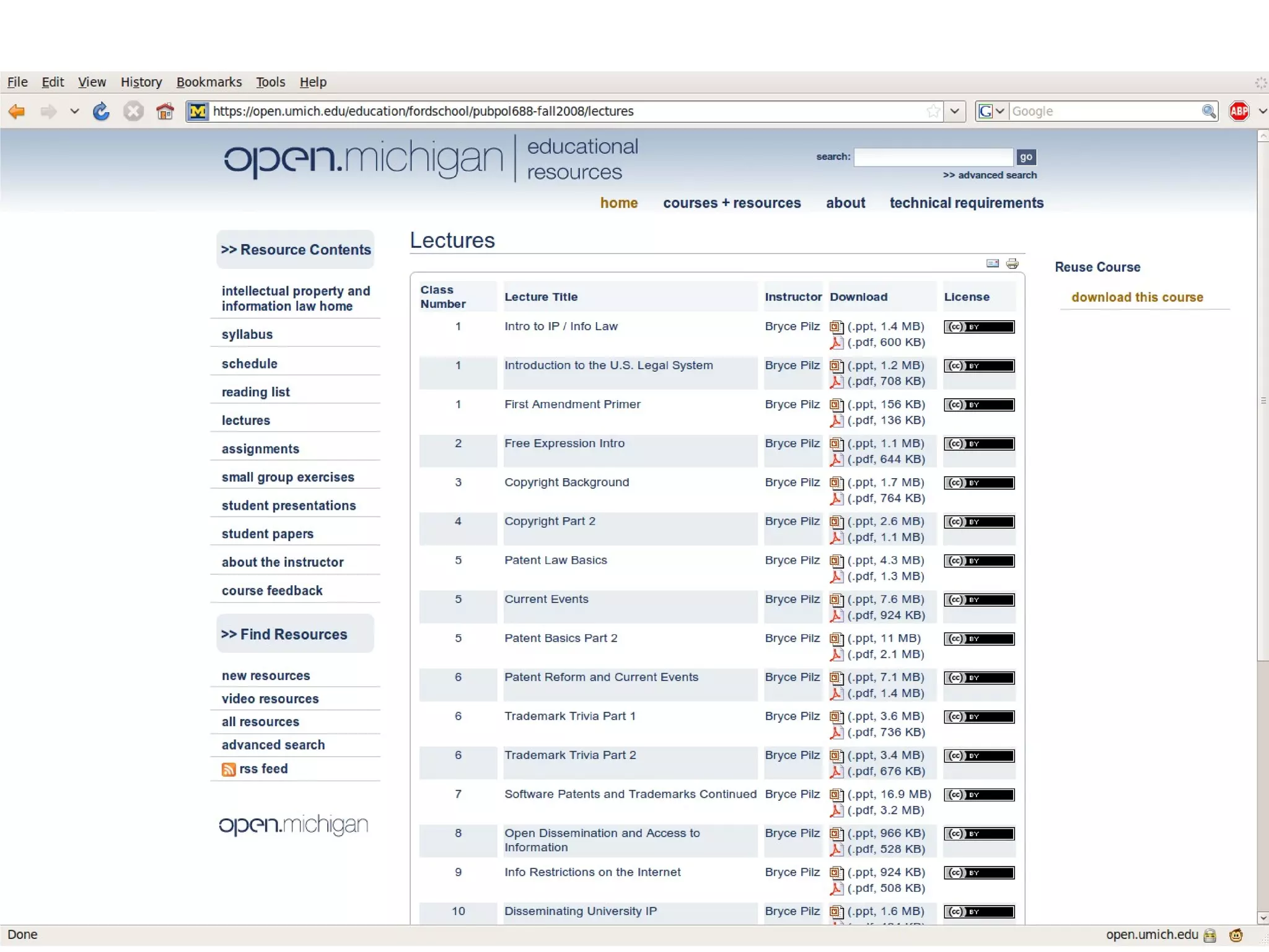Screen dimensions: 1269x952
Task: Click the RSS feed icon in sidebar
Action: point(229,769)
